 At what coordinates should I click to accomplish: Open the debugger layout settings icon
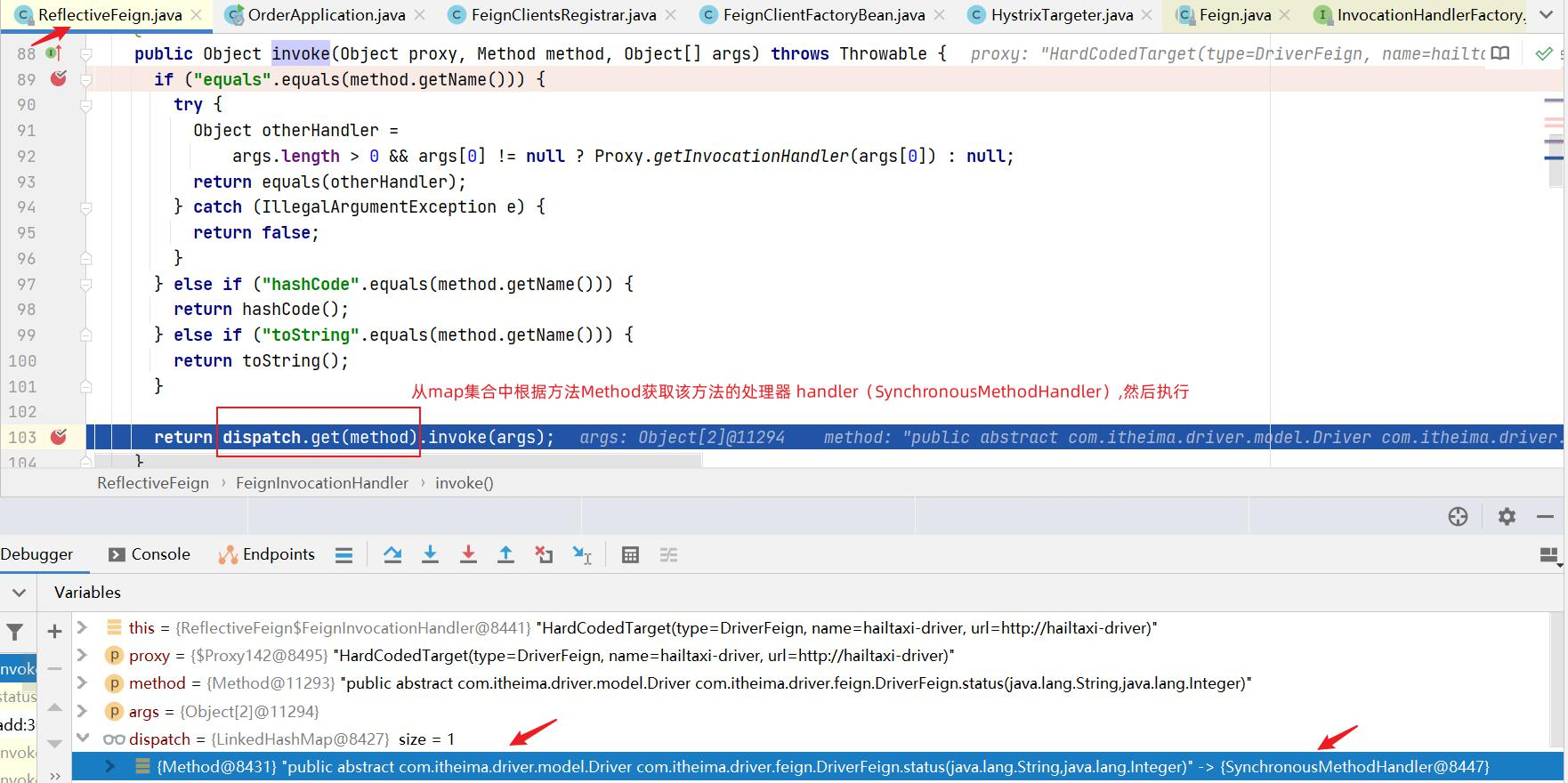1550,555
